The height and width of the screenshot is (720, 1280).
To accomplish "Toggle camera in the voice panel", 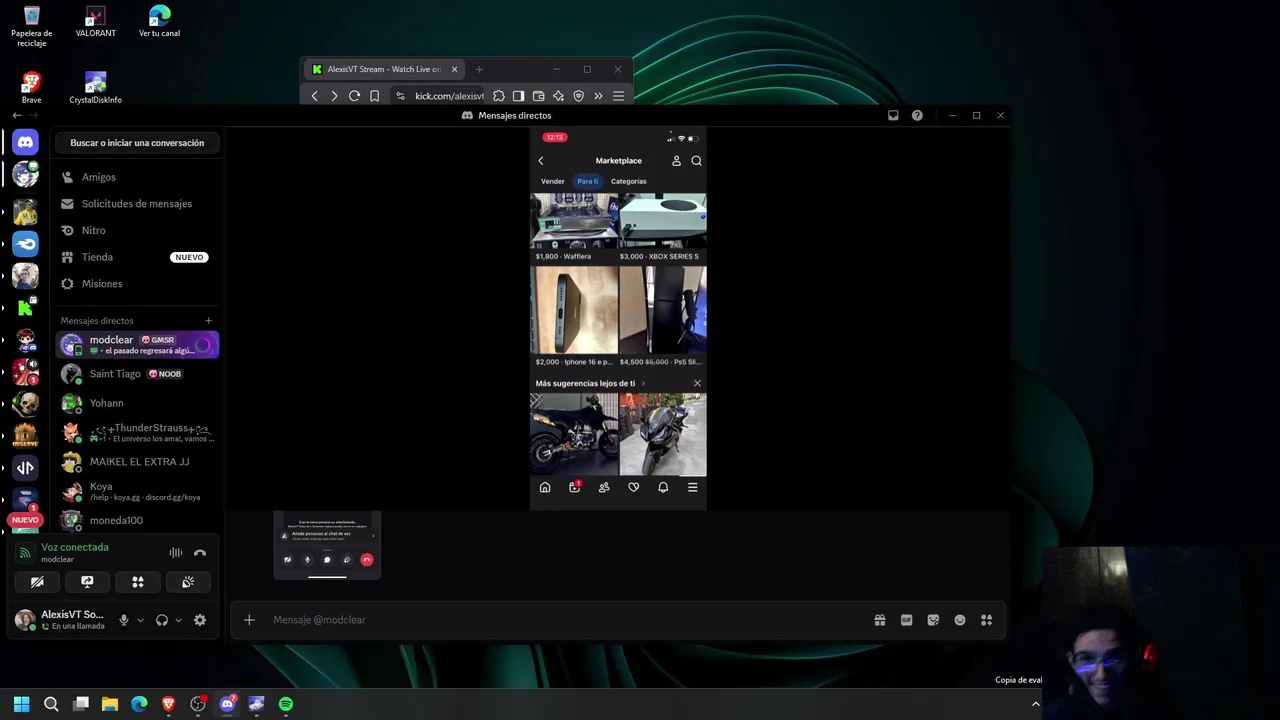I will (37, 582).
